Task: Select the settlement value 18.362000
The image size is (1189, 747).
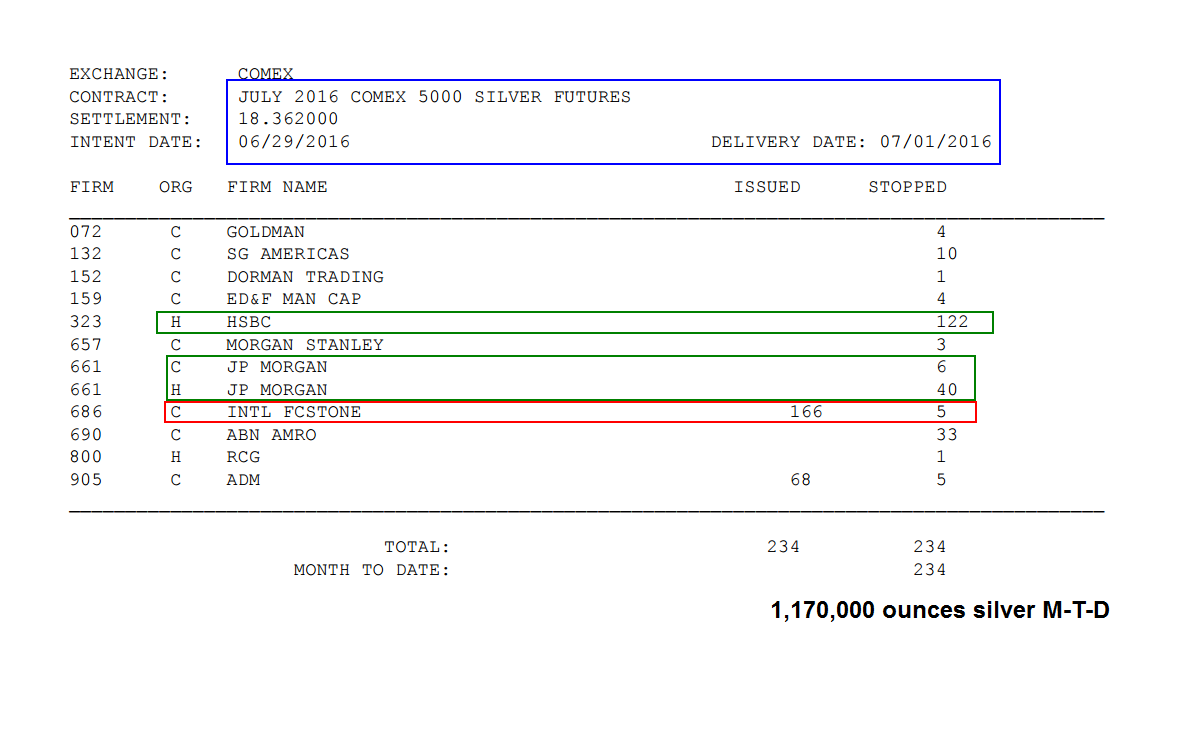Action: 288,119
